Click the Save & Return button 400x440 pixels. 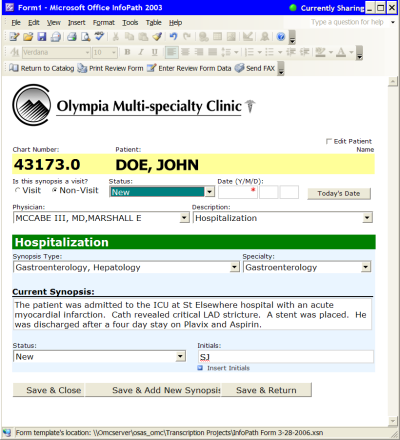(266, 390)
